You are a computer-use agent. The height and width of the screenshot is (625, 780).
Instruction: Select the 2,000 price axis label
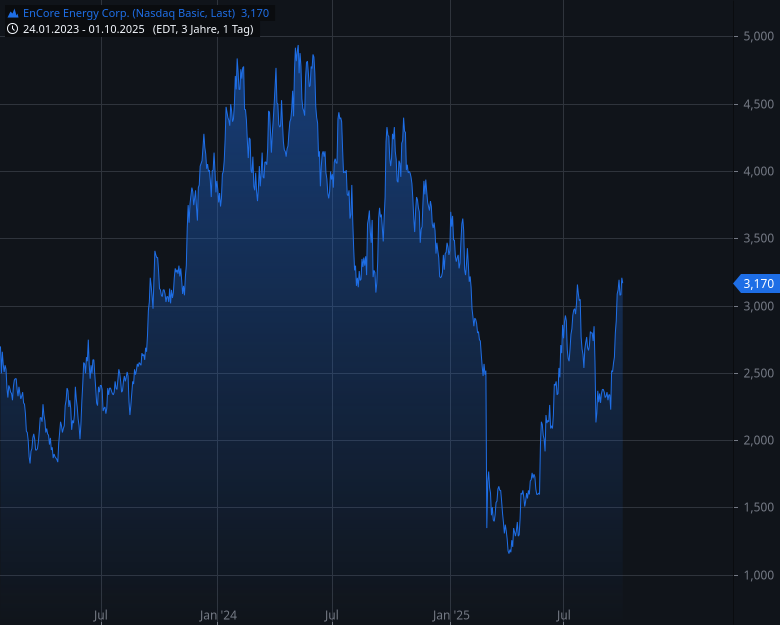[758, 440]
